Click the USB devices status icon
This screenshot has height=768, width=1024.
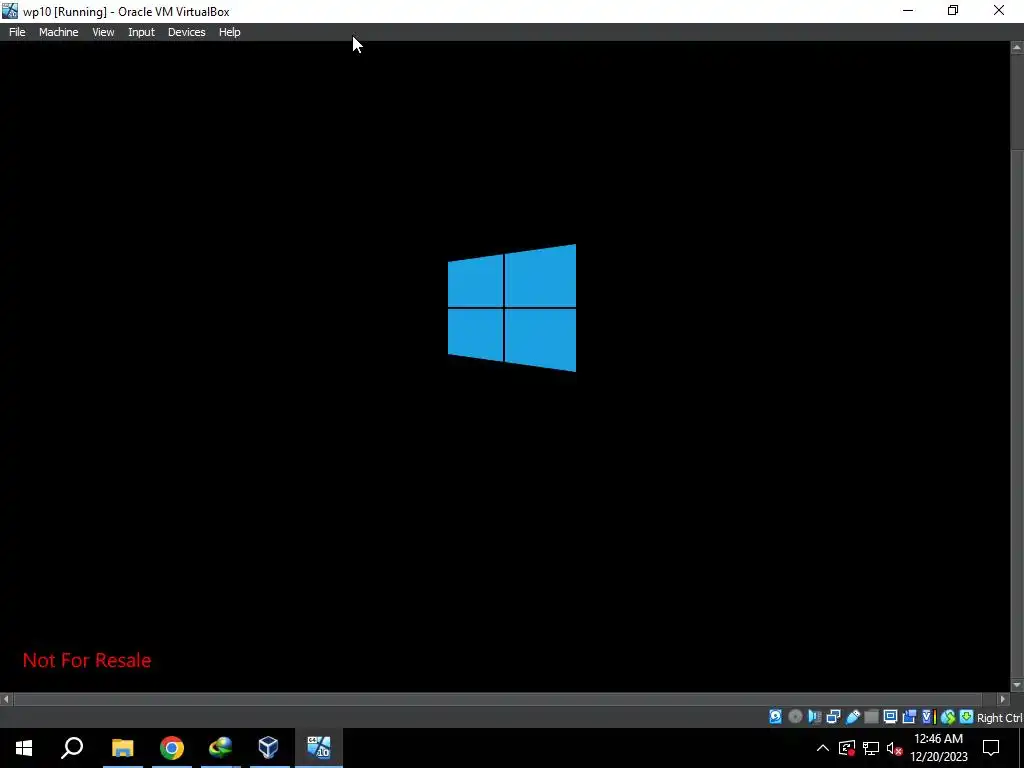tap(852, 717)
